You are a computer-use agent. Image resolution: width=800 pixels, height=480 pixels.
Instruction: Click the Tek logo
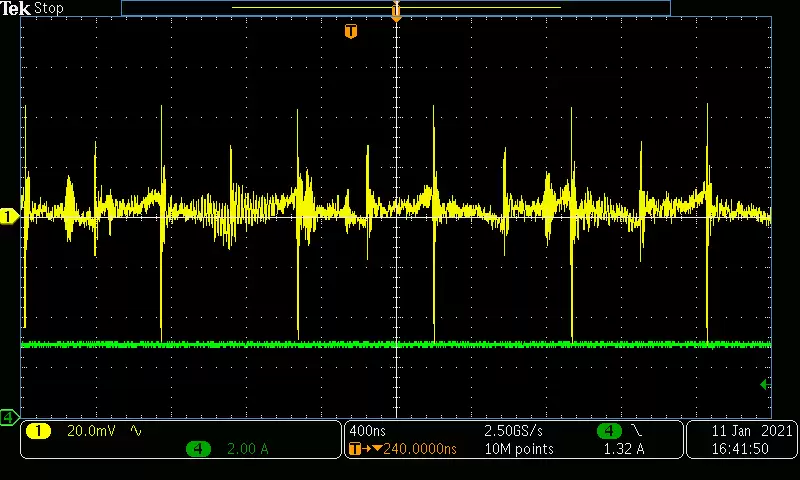[x=16, y=8]
